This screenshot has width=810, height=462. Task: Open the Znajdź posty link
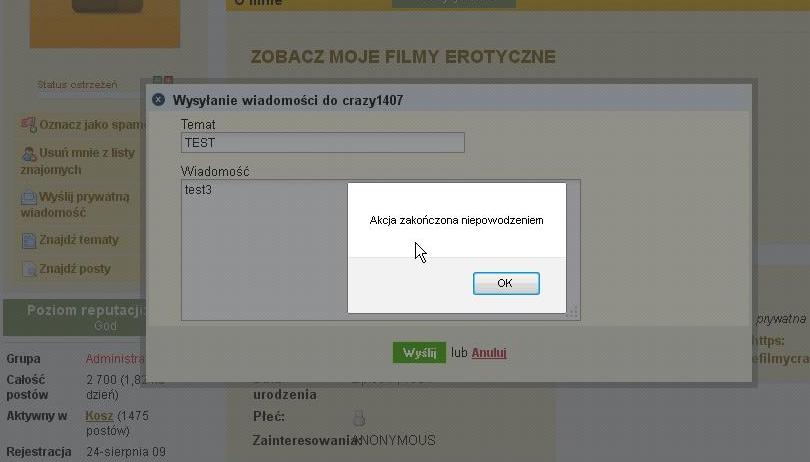click(x=75, y=269)
